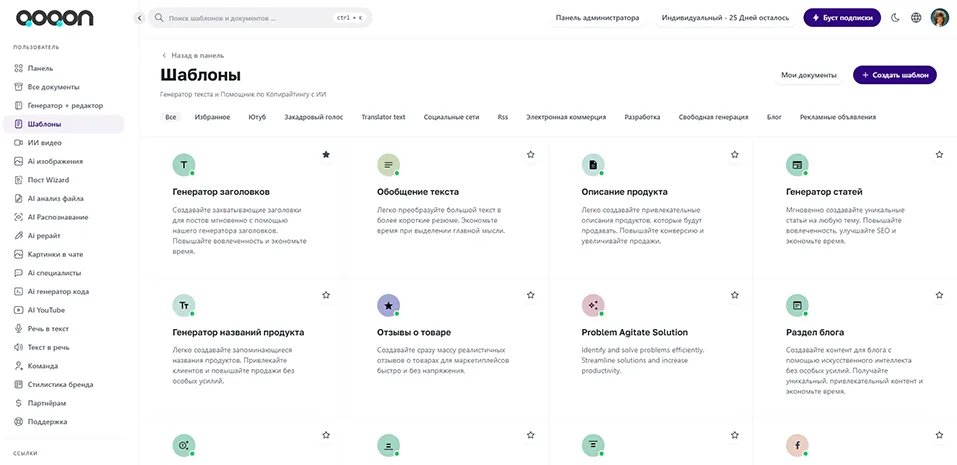
Task: Open the language selector globe icon
Action: pos(916,18)
